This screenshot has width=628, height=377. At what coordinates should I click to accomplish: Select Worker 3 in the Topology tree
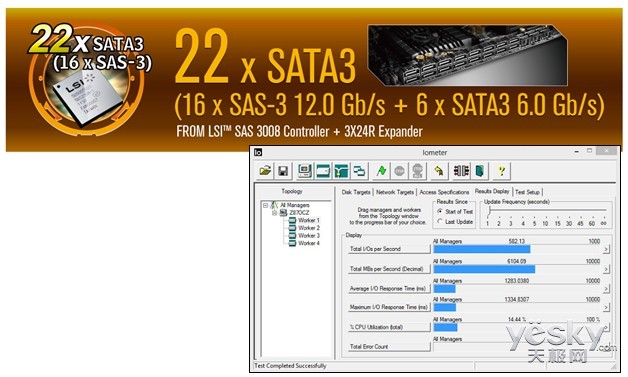click(309, 236)
